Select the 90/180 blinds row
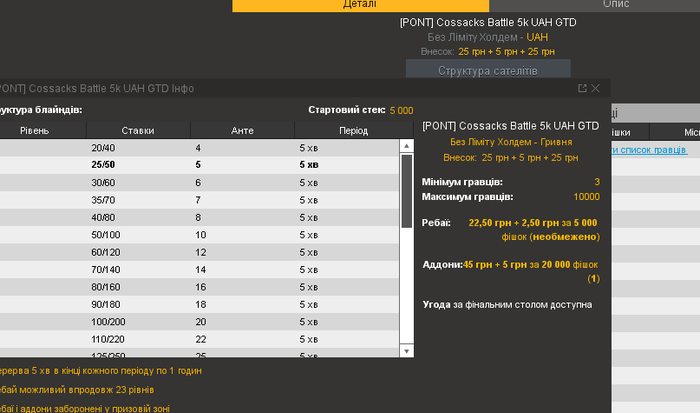This screenshot has width=700, height=413. point(200,305)
